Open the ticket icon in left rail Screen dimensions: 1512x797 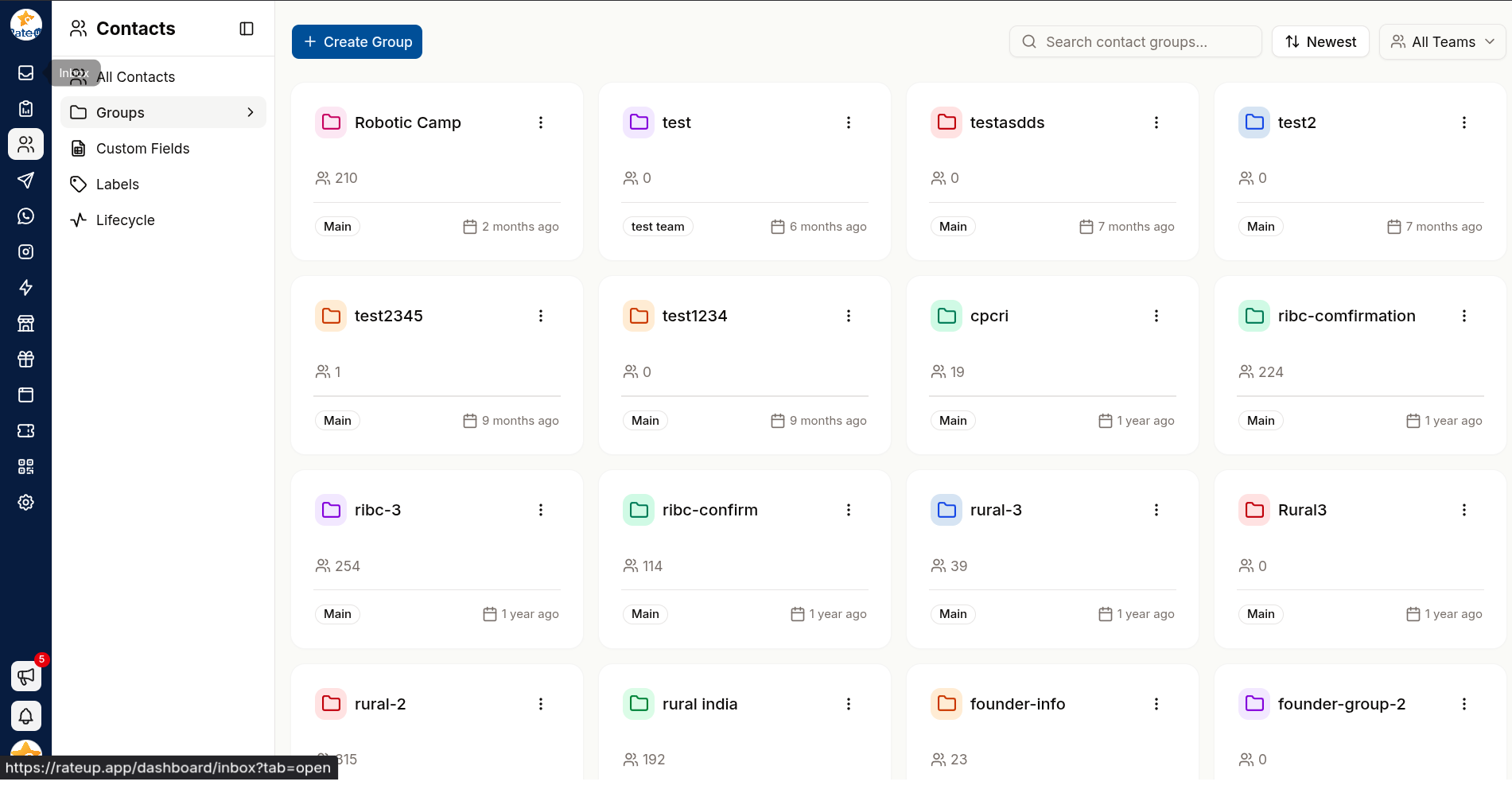(x=25, y=430)
